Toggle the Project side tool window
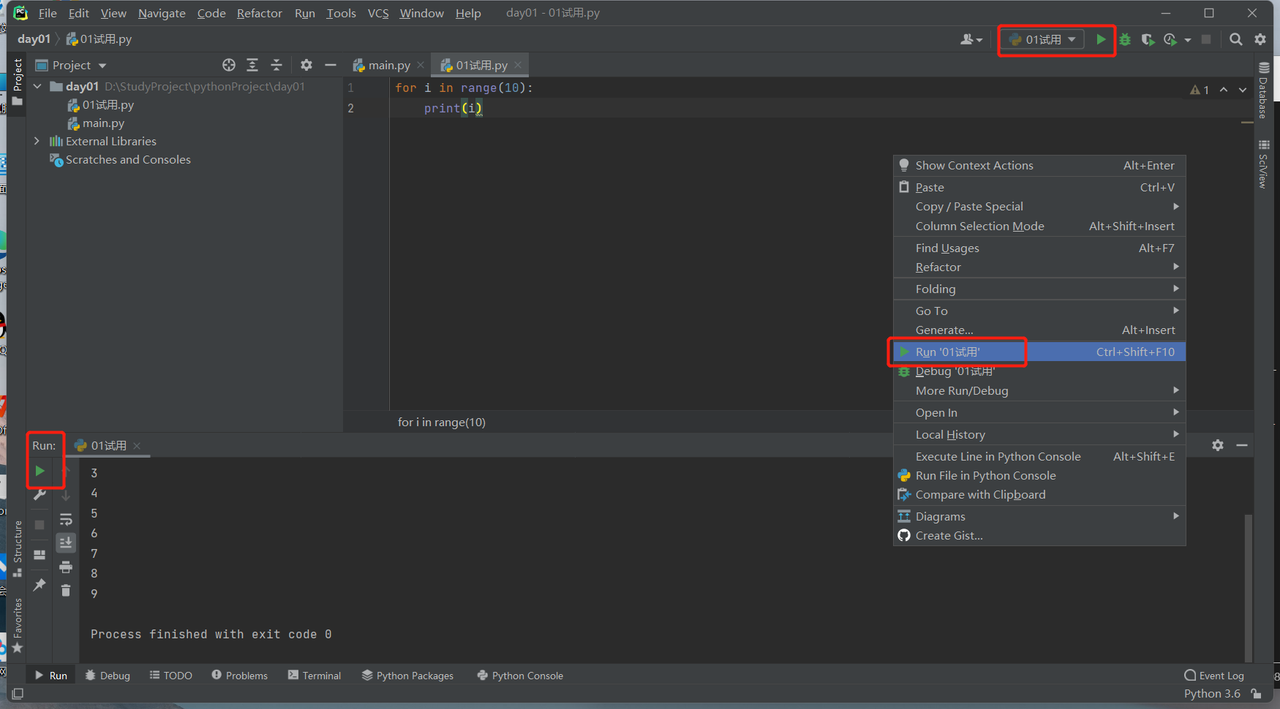Viewport: 1280px width, 709px height. tap(17, 82)
